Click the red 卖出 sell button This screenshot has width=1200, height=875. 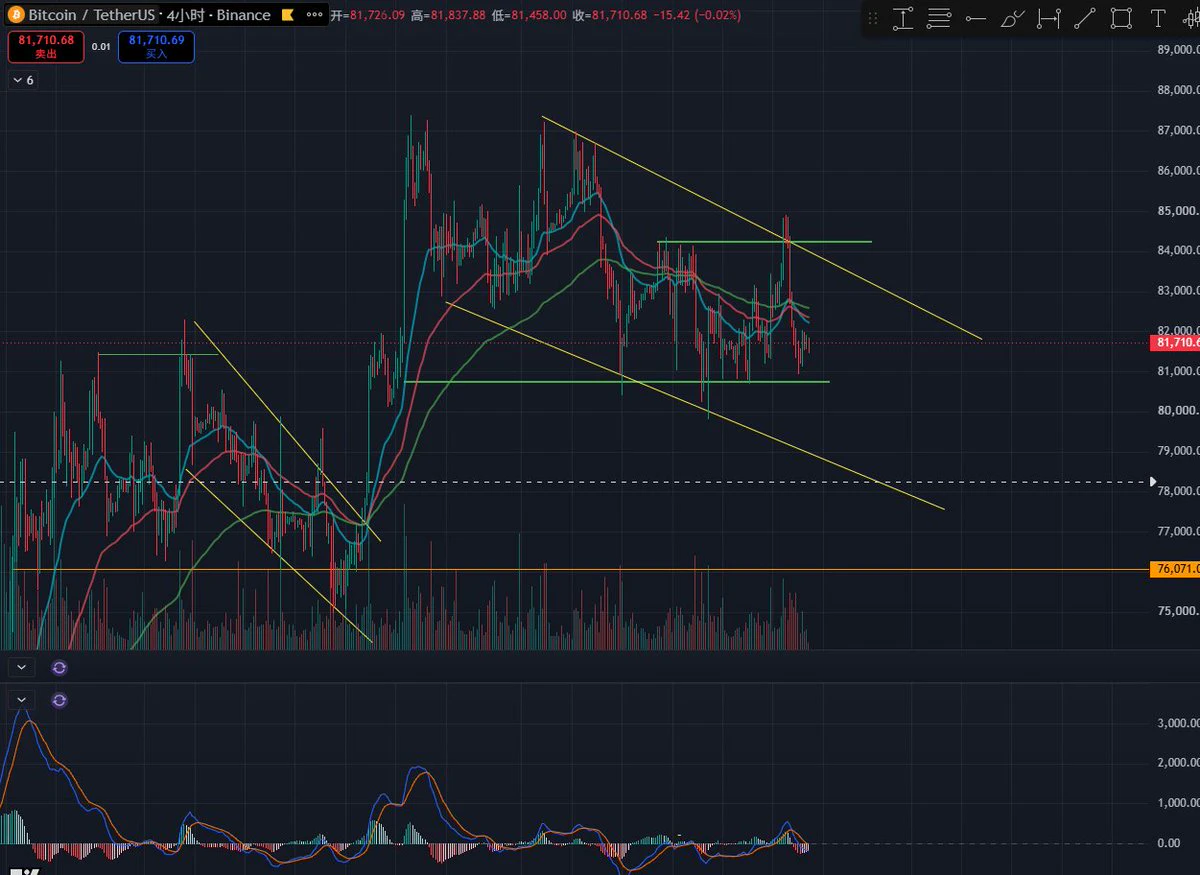tap(47, 47)
